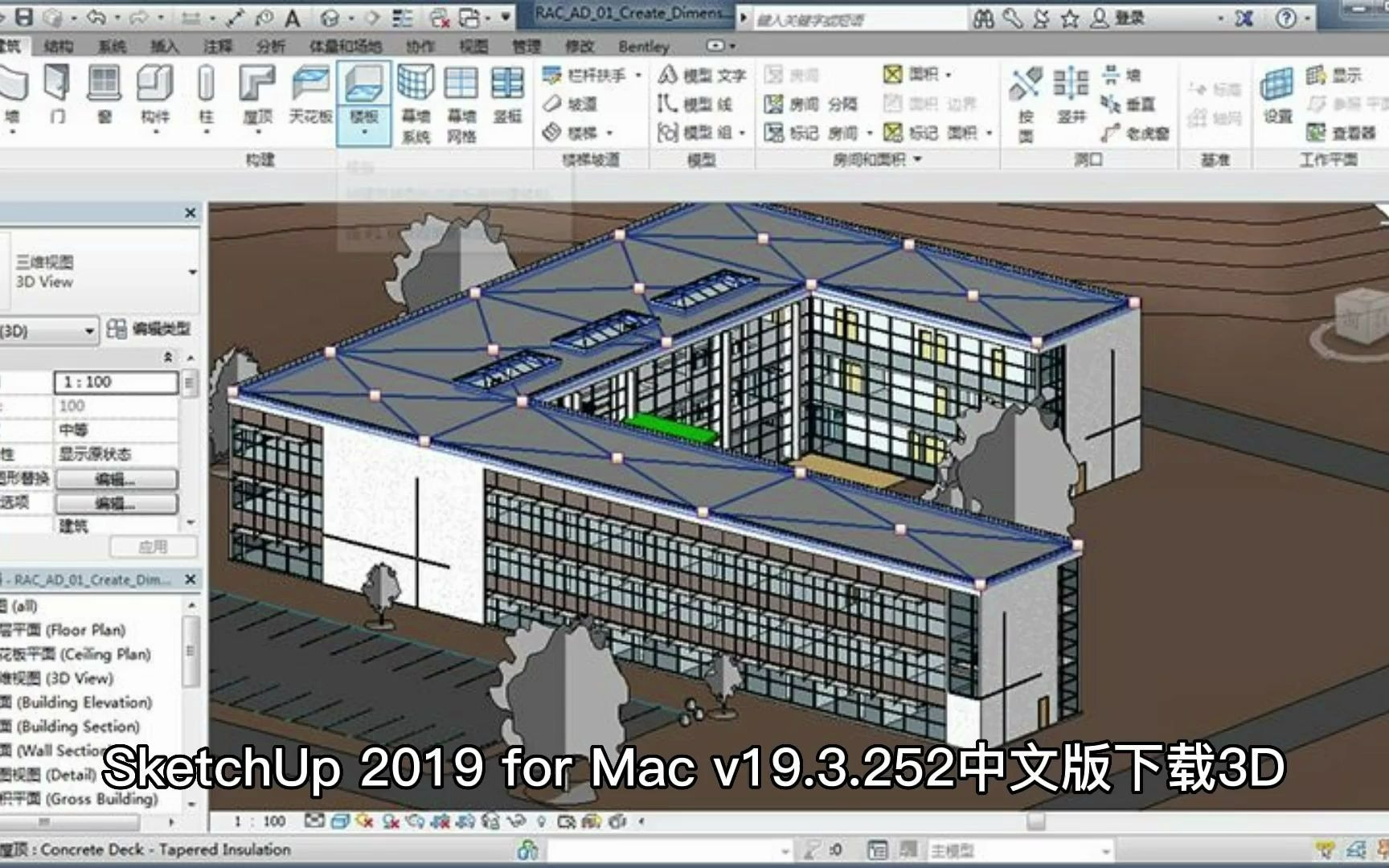Open the Wall (墙) tool dropdown

click(x=12, y=130)
